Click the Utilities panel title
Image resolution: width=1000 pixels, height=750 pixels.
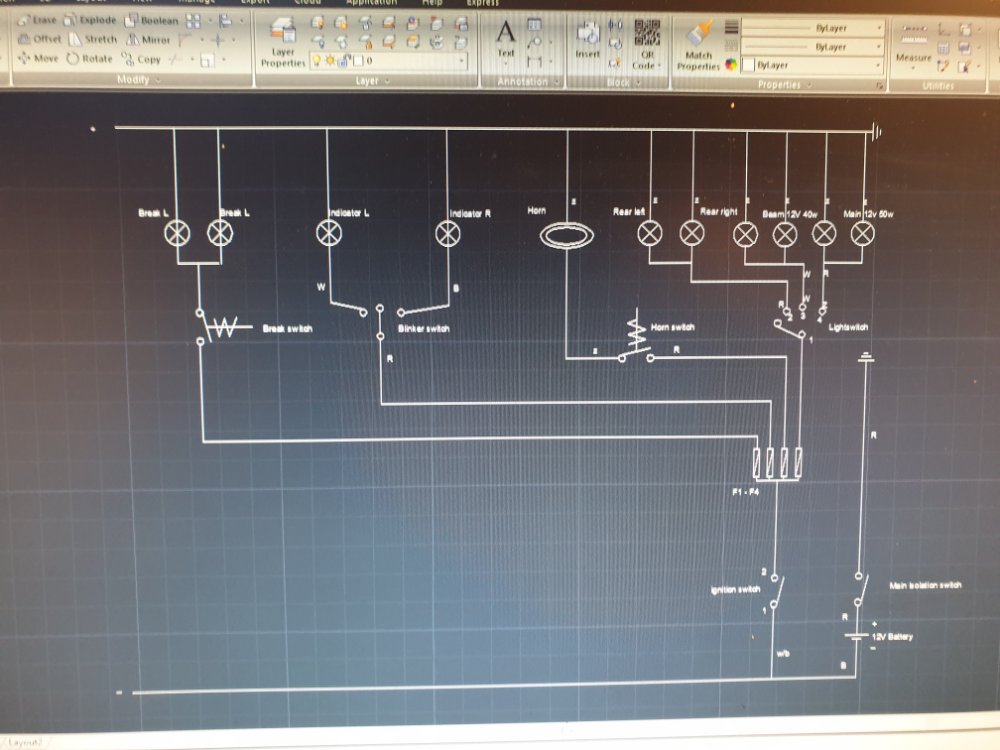pyautogui.click(x=938, y=85)
